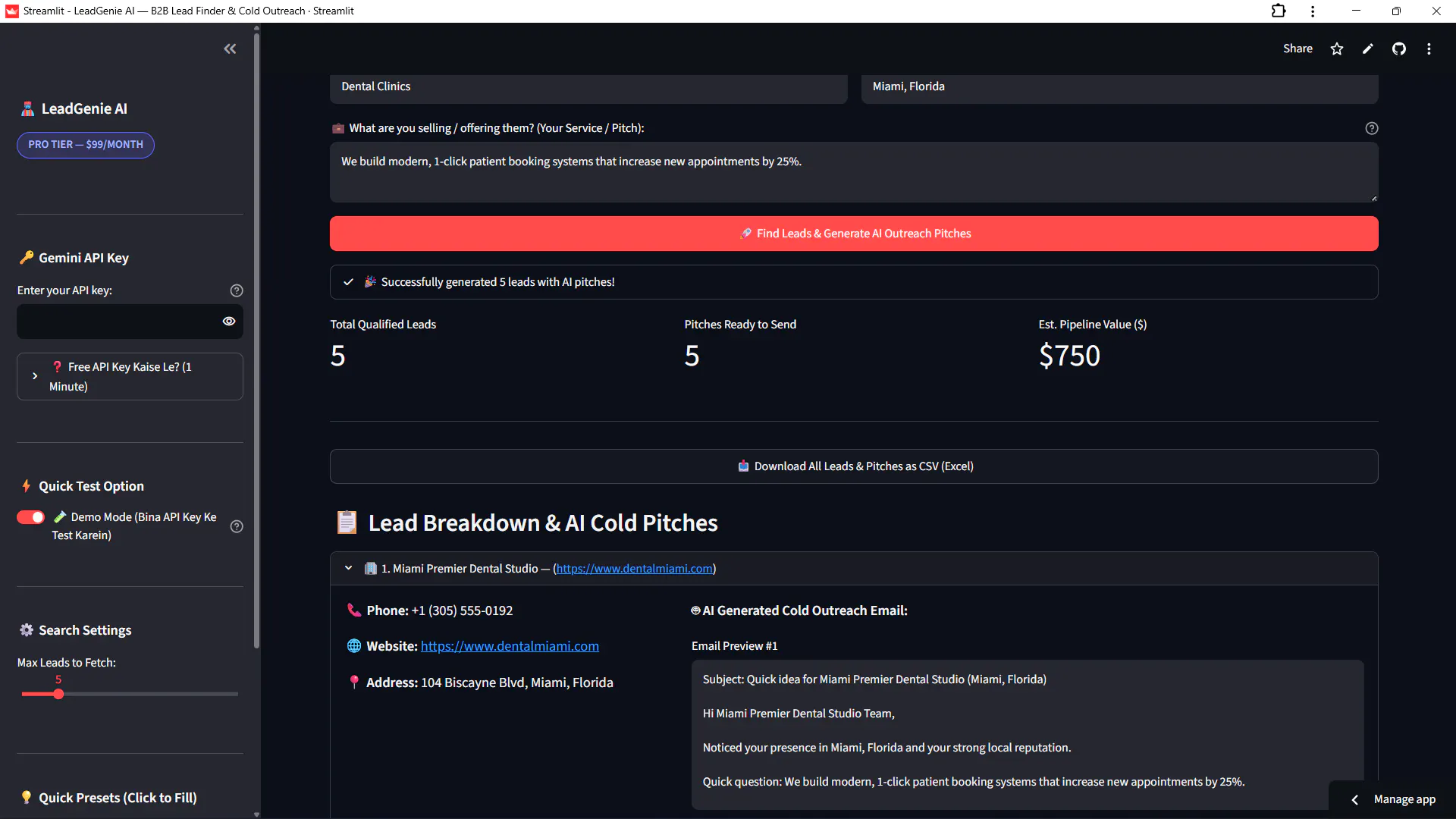Open the GitHub repository icon
The width and height of the screenshot is (1456, 819).
(1399, 49)
